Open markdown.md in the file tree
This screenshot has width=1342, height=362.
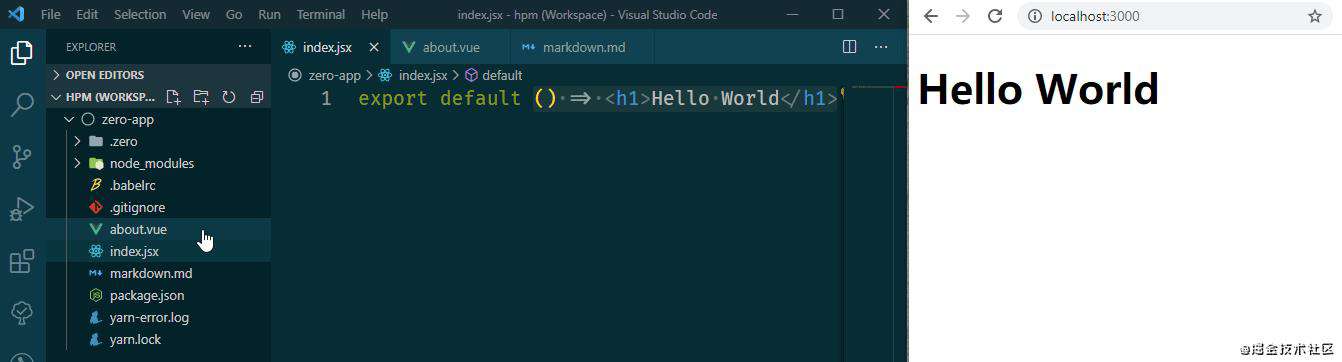[x=158, y=273]
